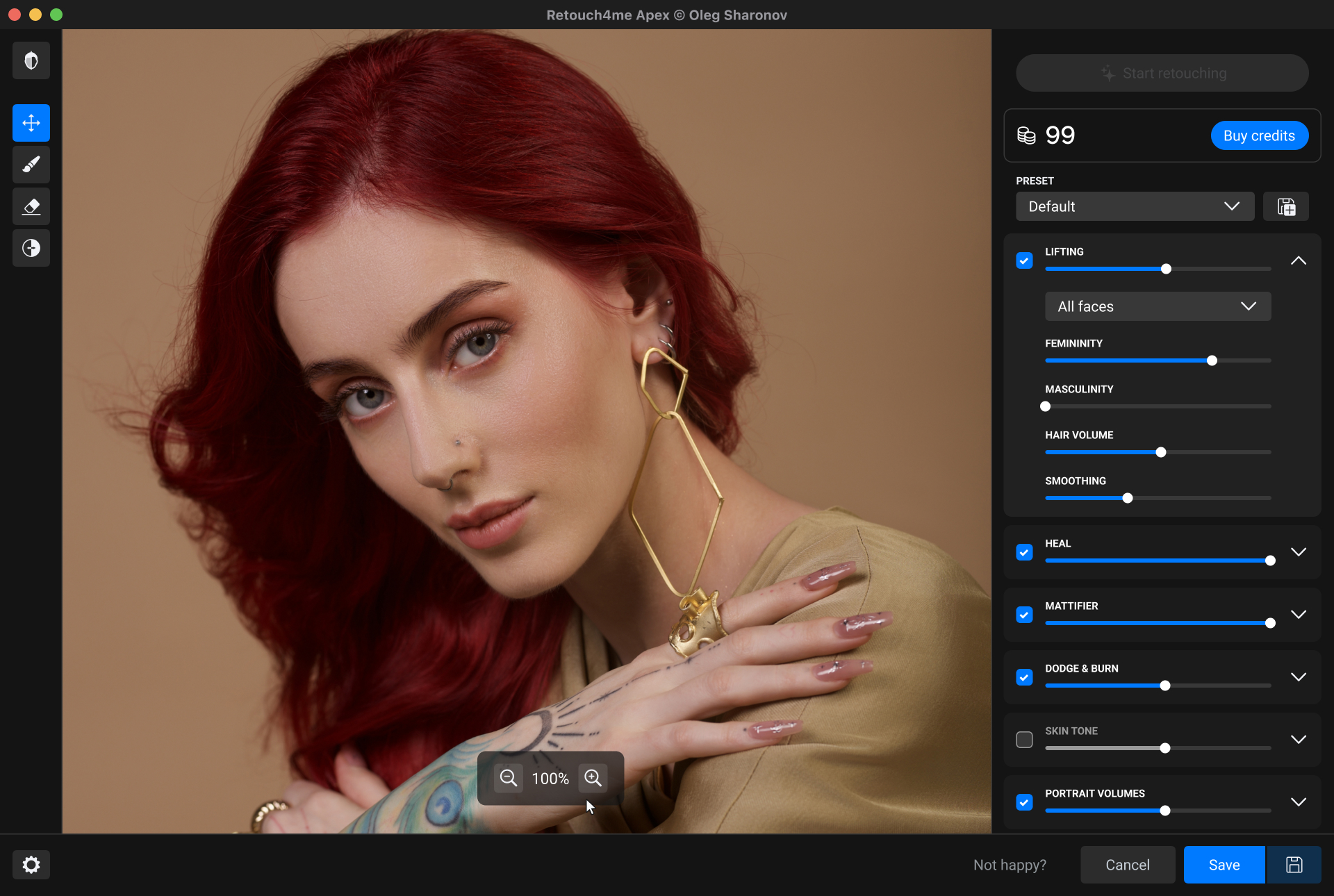This screenshot has width=1334, height=896.
Task: Uncheck the Heal checkbox
Action: pyautogui.click(x=1024, y=552)
